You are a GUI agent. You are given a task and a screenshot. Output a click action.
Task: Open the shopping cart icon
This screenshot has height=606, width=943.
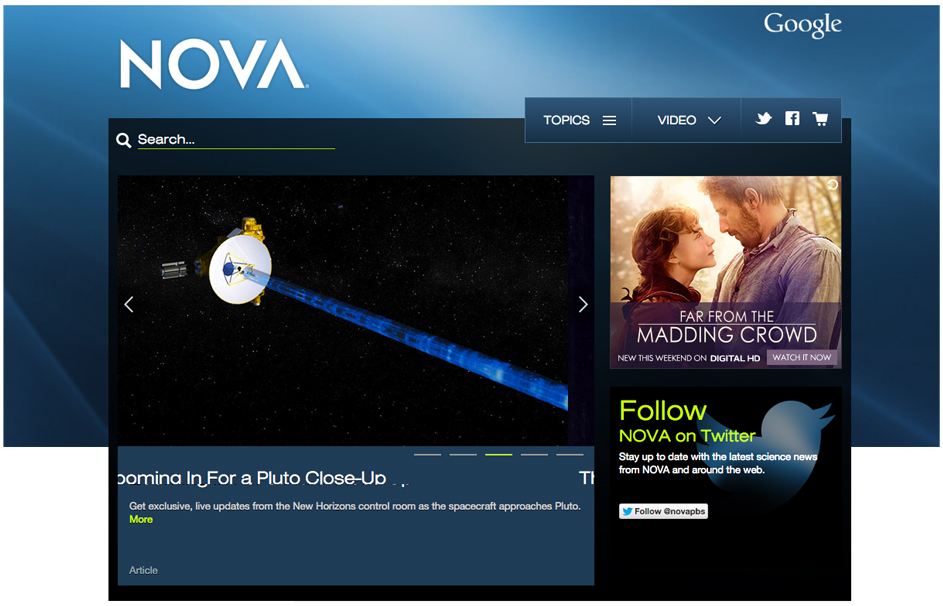(820, 118)
